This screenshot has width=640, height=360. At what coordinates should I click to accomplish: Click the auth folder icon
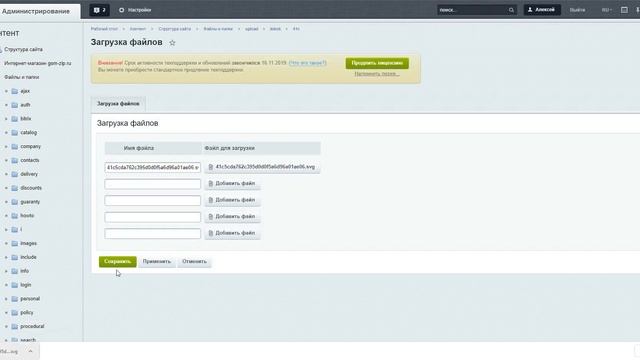click(x=15, y=105)
